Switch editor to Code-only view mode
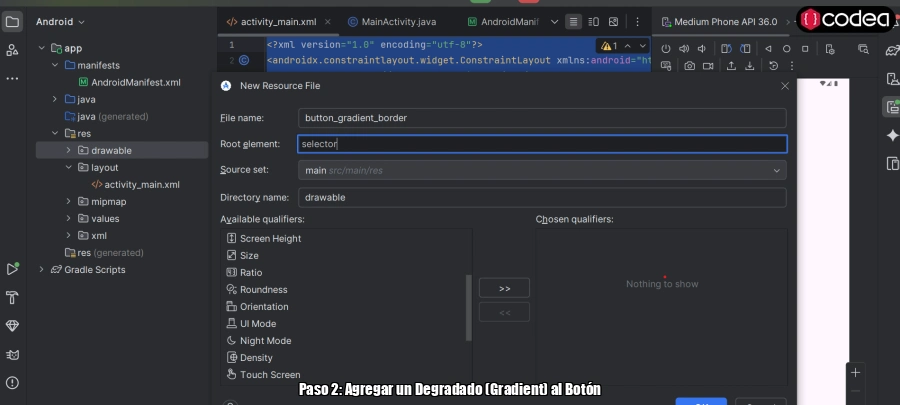The width and height of the screenshot is (900, 405). 573,21
